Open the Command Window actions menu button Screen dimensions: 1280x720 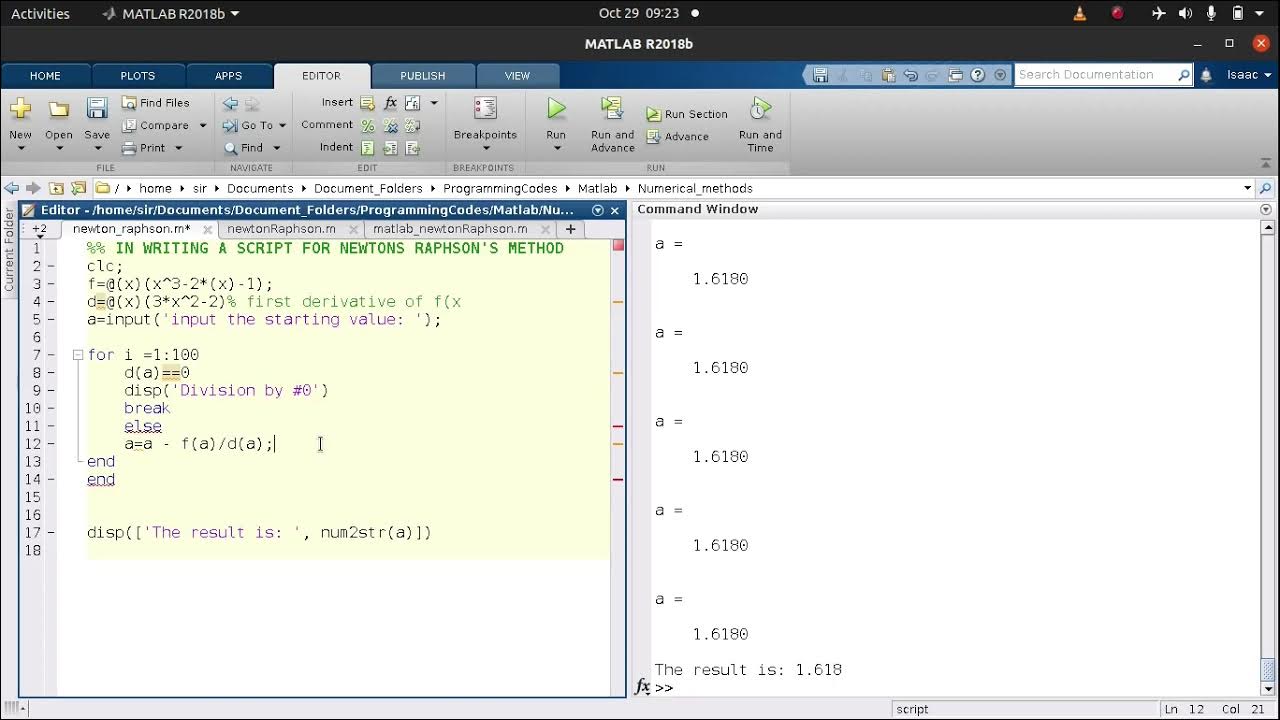tap(1266, 210)
